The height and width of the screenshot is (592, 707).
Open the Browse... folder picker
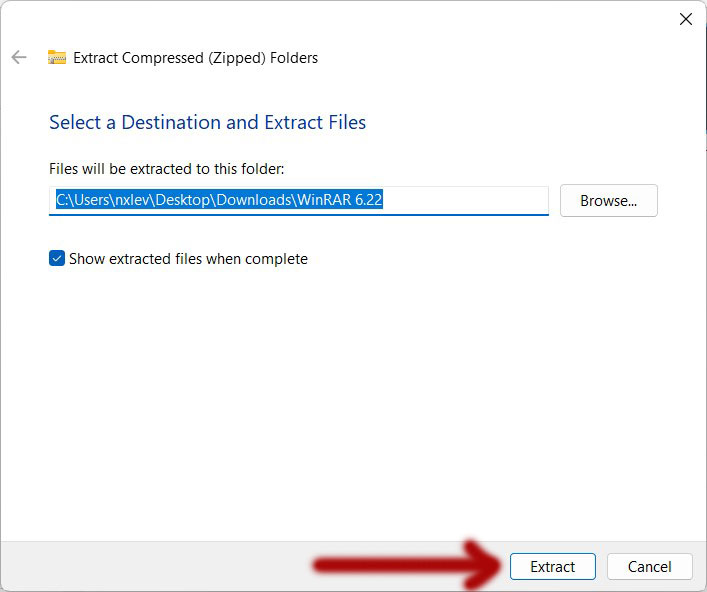tap(608, 201)
